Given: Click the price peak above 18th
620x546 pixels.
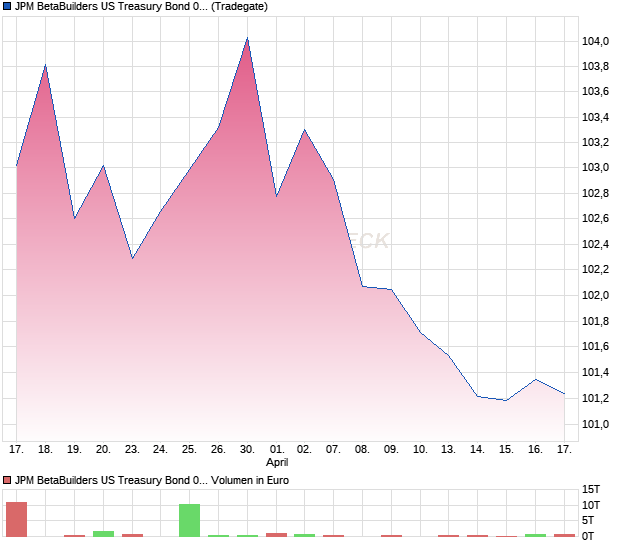Looking at the screenshot, I should [x=45, y=66].
